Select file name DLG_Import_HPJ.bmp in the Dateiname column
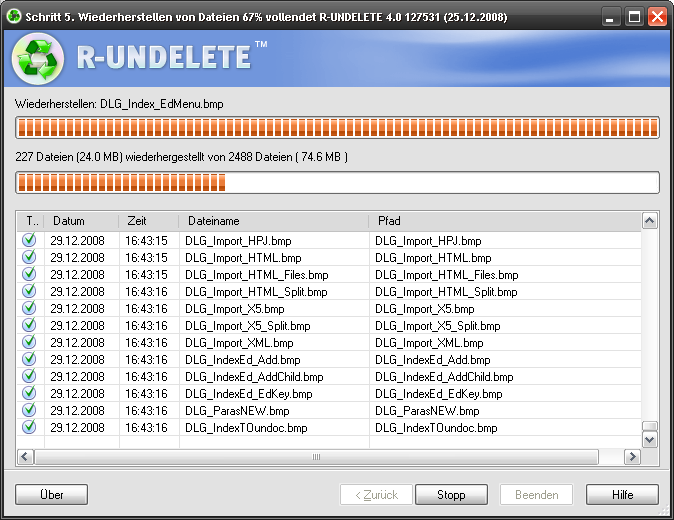Screen dimensions: 674x520 click(x=238, y=241)
